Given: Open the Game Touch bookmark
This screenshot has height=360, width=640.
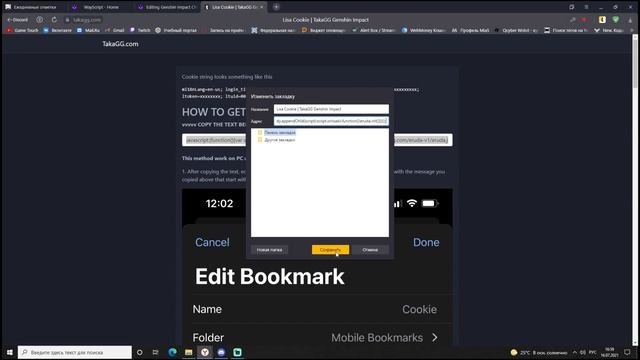Looking at the screenshot, I should click(22, 30).
